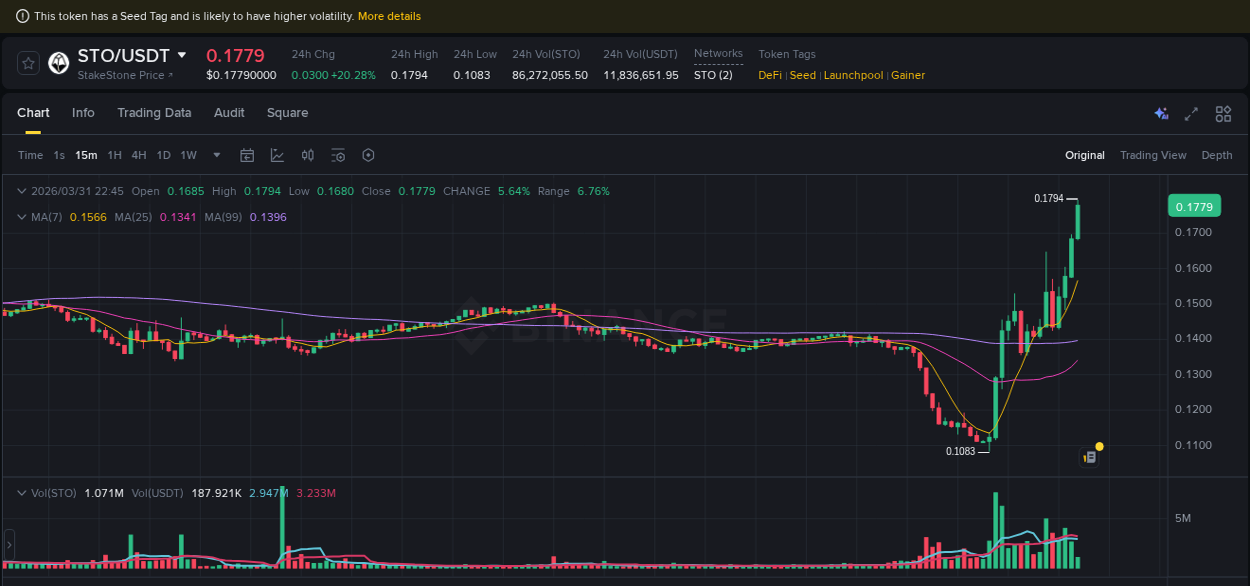Click the hexagon target icon on chart toolbar
1250x586 pixels.
(368, 155)
